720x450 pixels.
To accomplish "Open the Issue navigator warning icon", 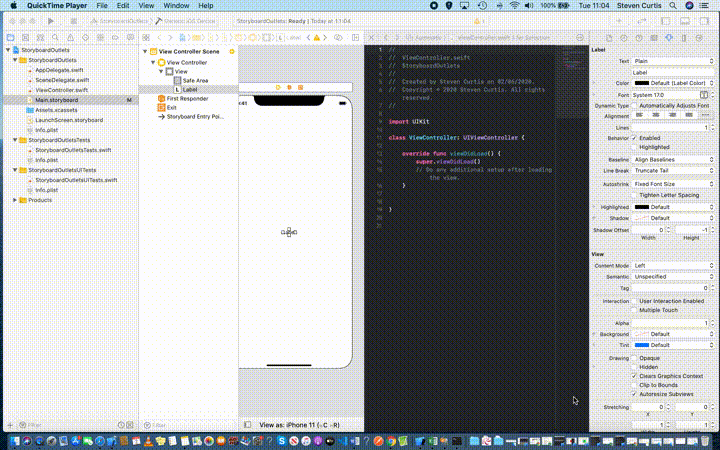I will coord(70,38).
